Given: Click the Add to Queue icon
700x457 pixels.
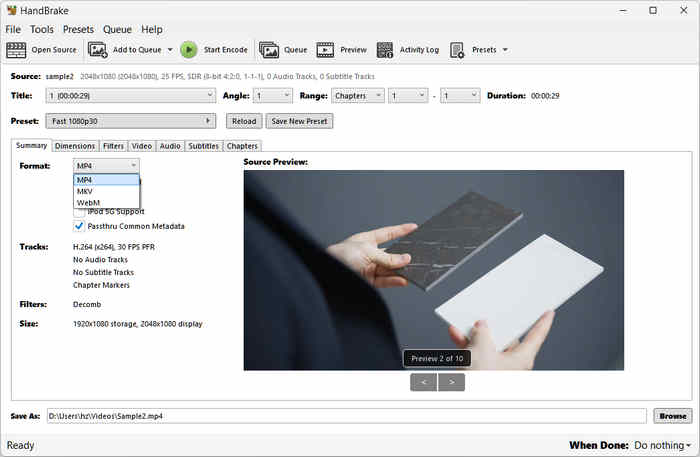Looking at the screenshot, I should tap(97, 50).
